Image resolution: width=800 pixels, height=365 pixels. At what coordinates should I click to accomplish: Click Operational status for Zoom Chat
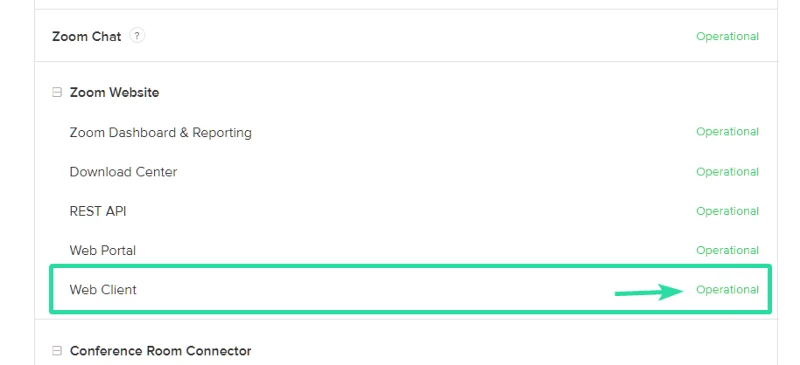728,36
